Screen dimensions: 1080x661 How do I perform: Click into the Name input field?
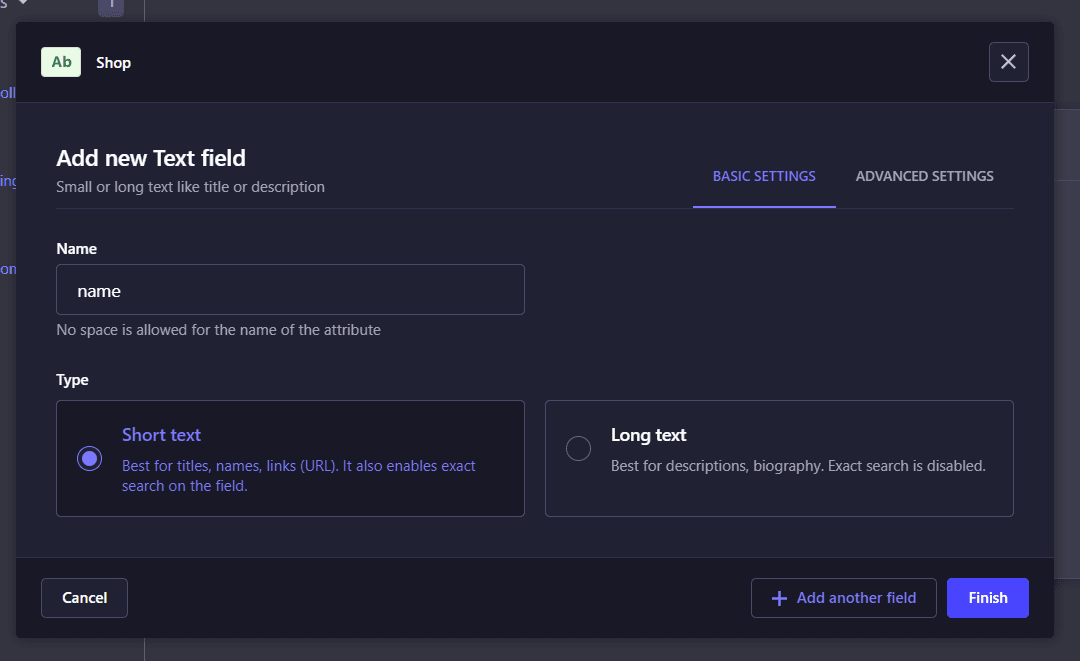click(290, 290)
